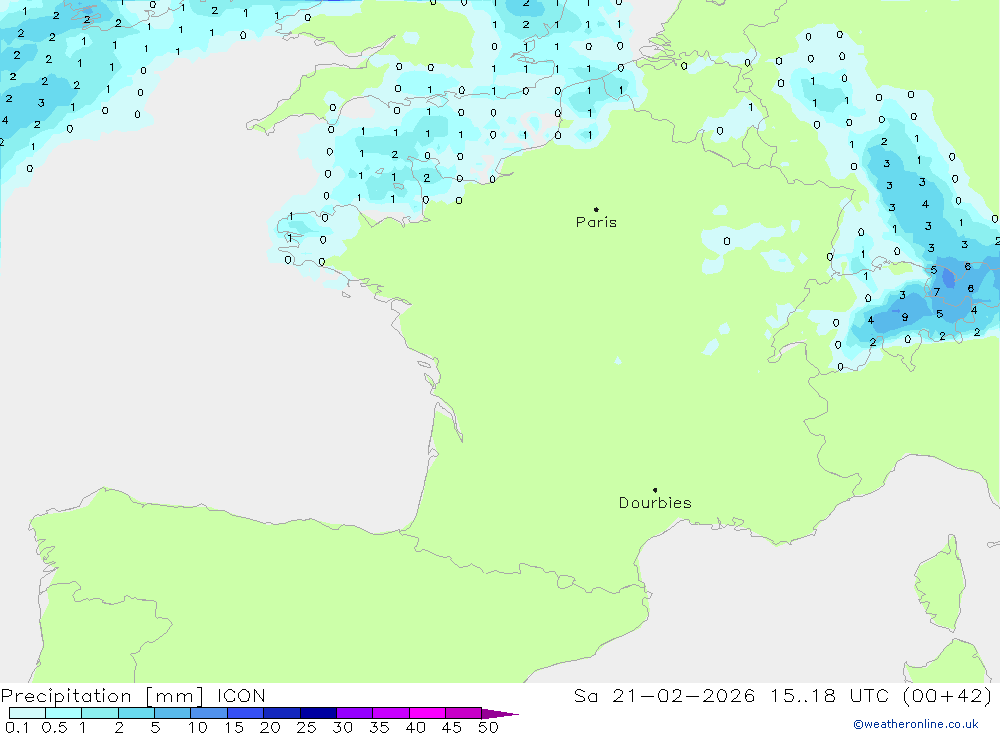Click the island of Corsica on the map
This screenshot has width=1000, height=733.
coord(939,584)
